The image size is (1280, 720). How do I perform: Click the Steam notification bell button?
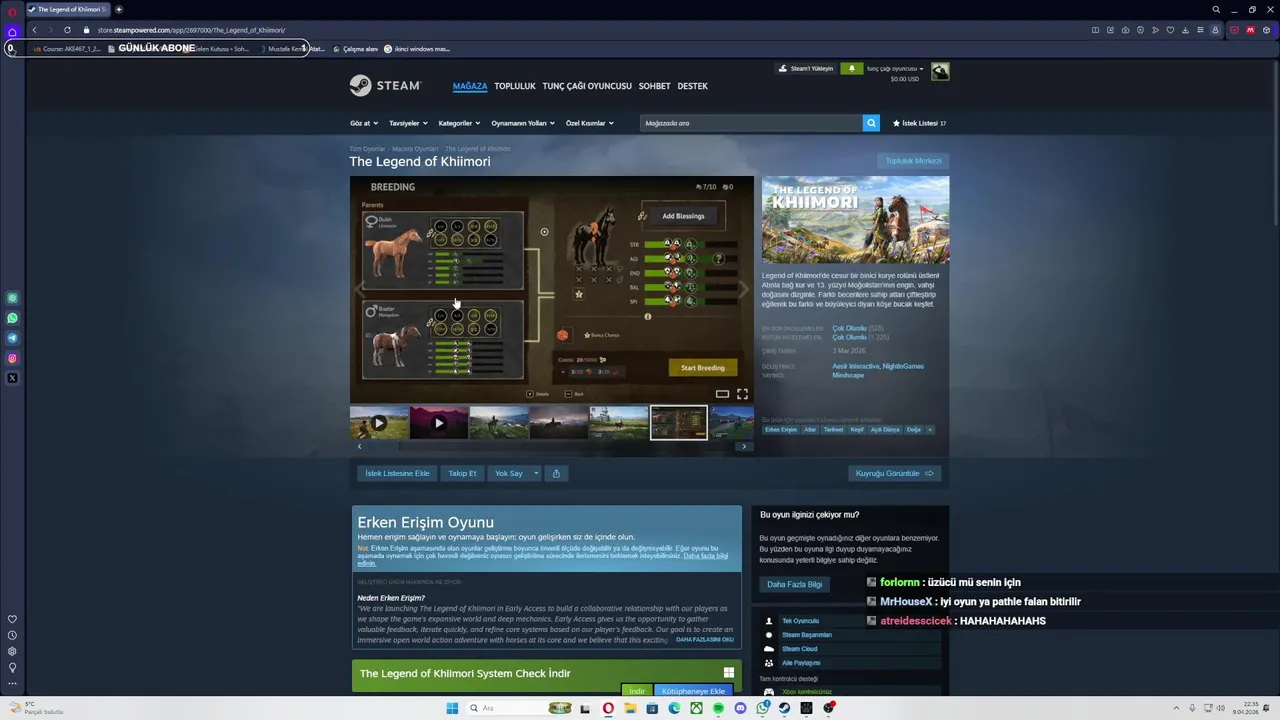coord(851,68)
